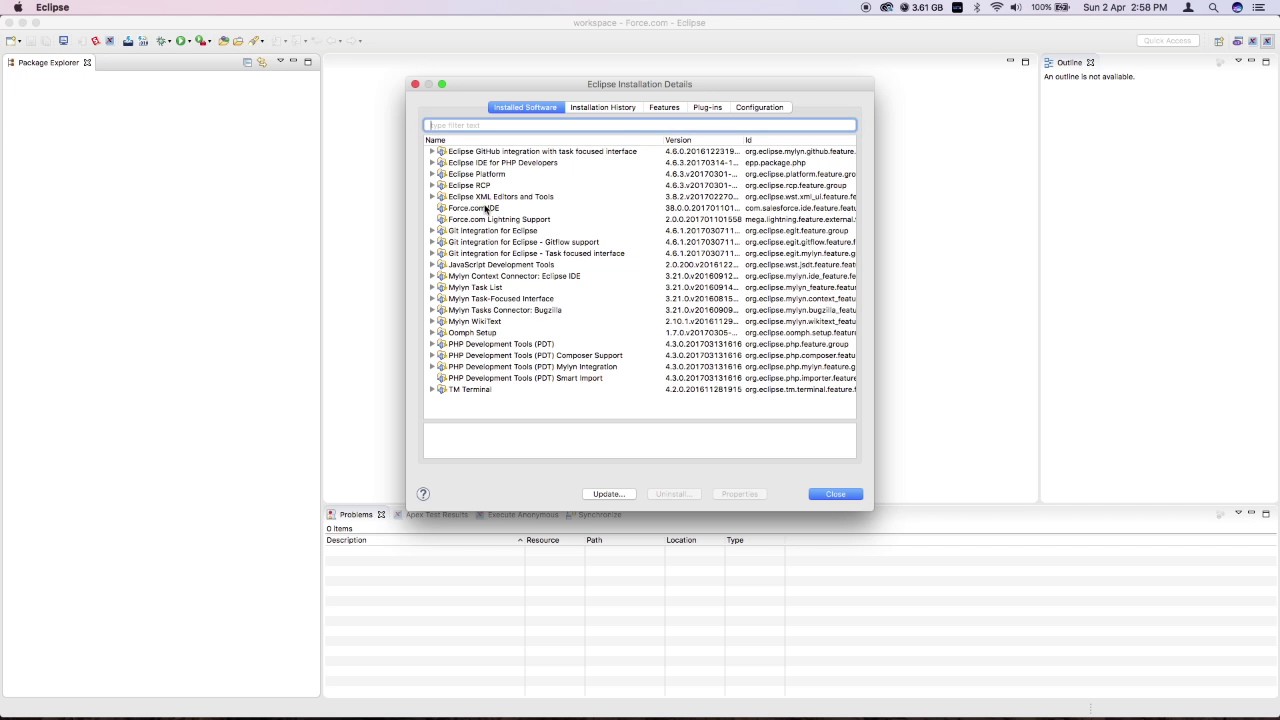
Task: Select PHP Development Tools (PDT) Composer Support
Action: 640,356
